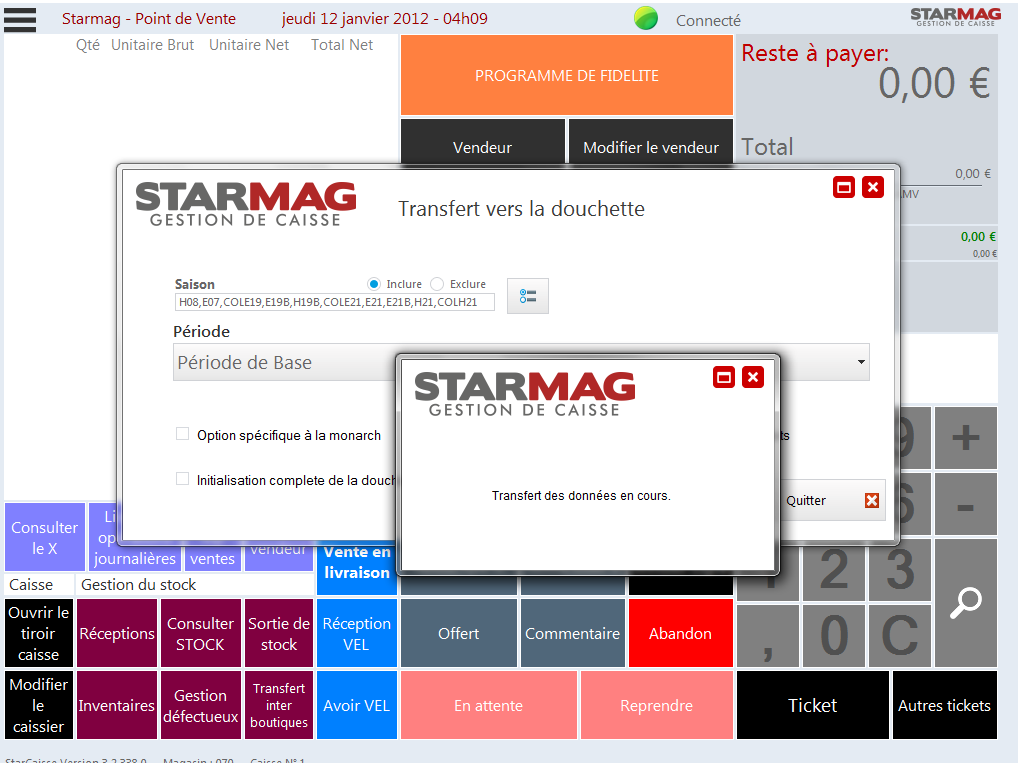Click the red Abandon button
This screenshot has width=1018, height=763.
point(680,633)
